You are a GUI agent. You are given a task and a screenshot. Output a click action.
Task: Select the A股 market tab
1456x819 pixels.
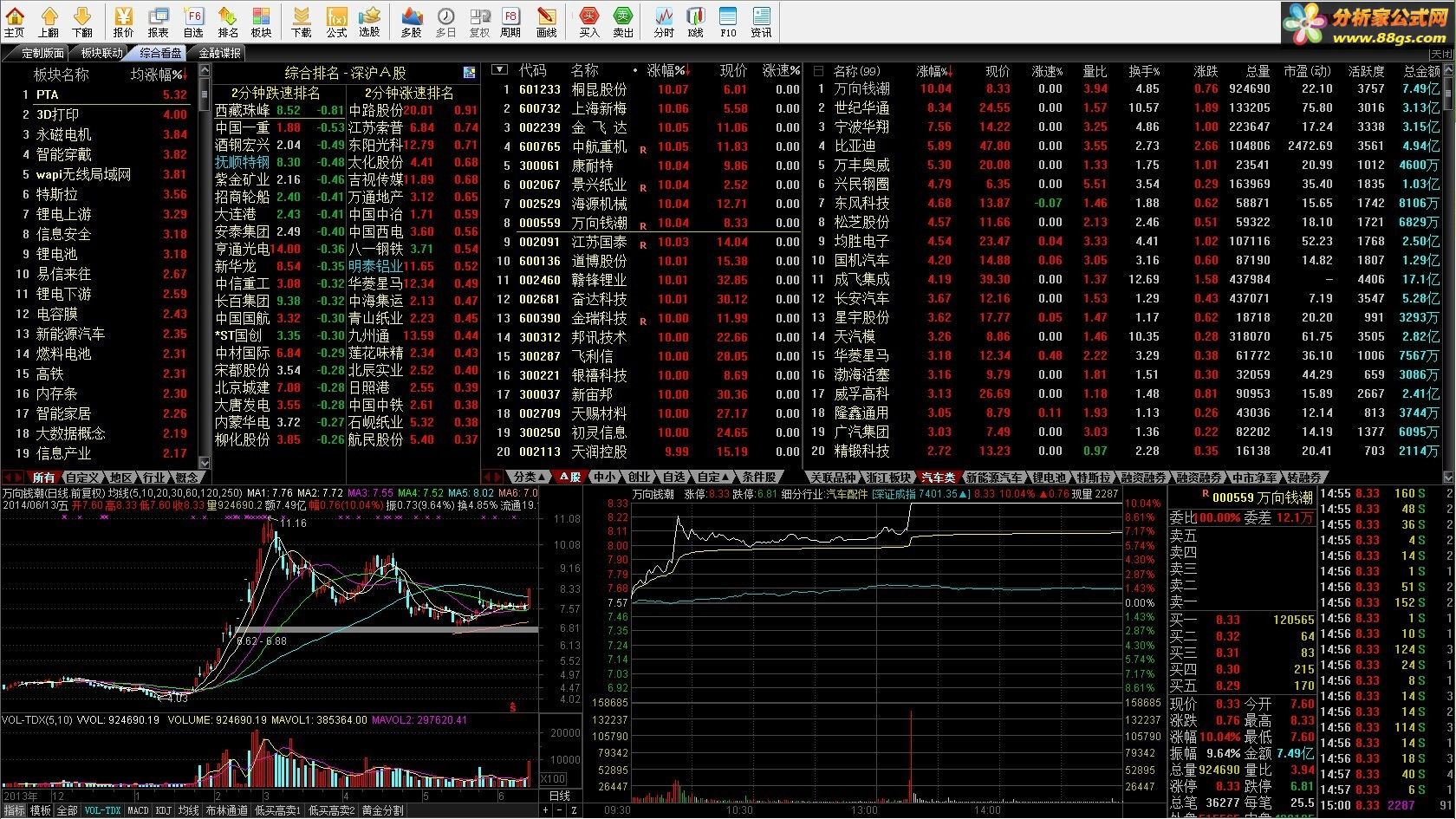click(569, 477)
